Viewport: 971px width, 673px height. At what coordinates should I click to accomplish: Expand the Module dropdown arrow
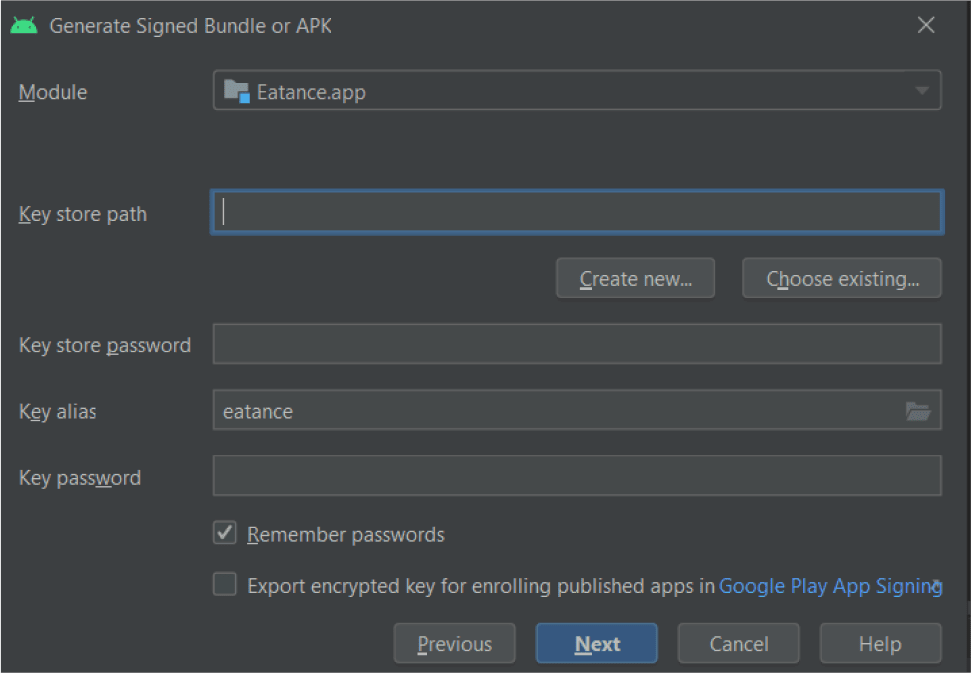tap(921, 91)
